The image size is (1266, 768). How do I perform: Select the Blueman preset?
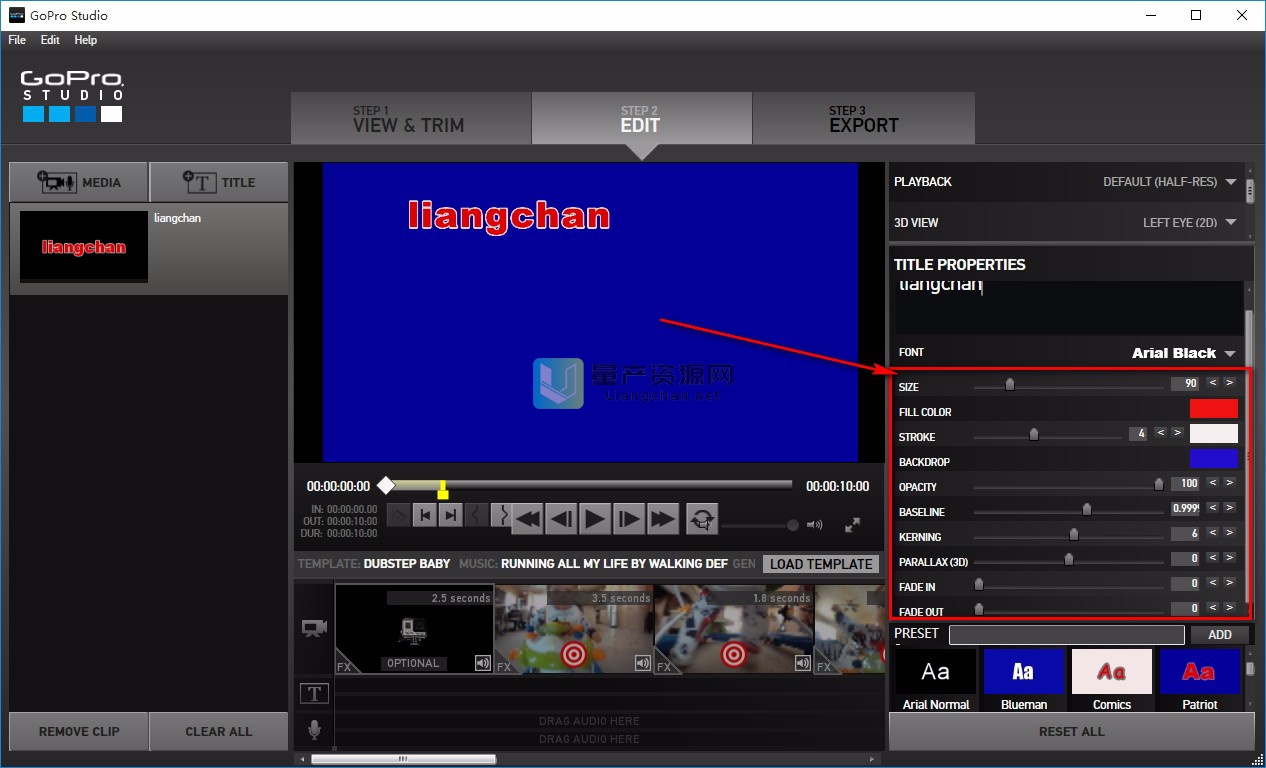point(1024,680)
